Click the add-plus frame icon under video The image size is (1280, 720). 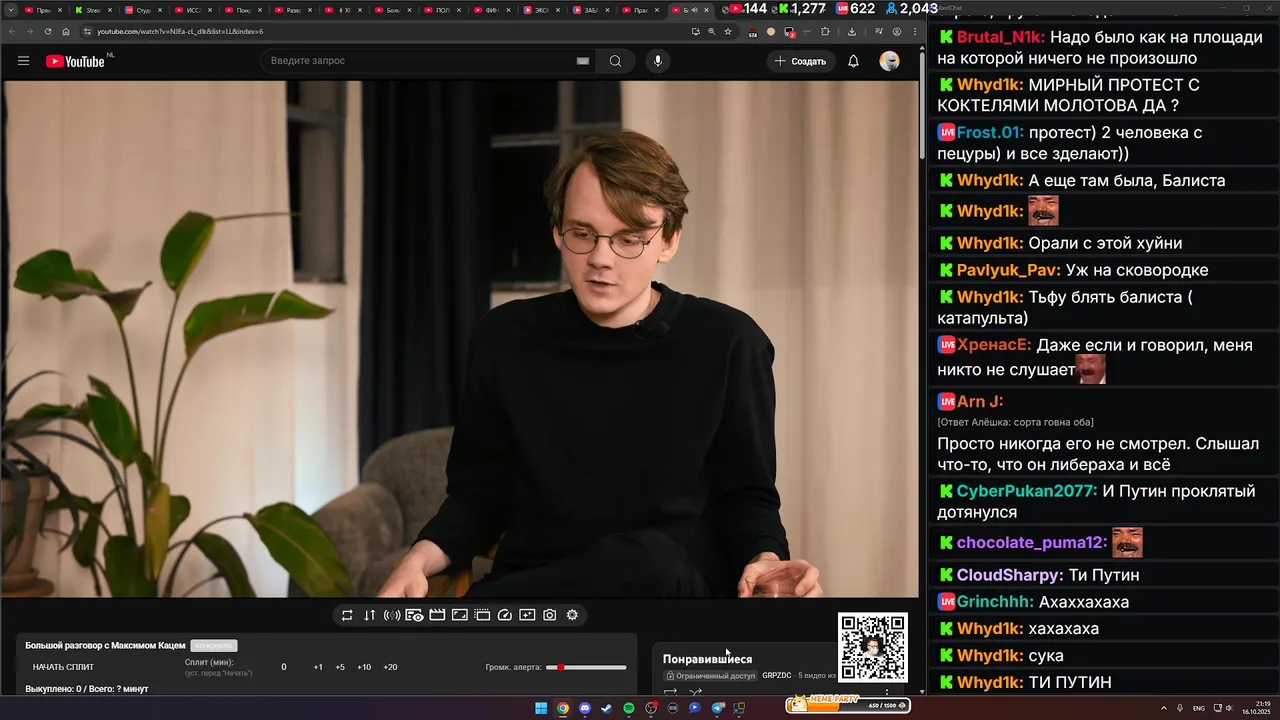click(527, 615)
